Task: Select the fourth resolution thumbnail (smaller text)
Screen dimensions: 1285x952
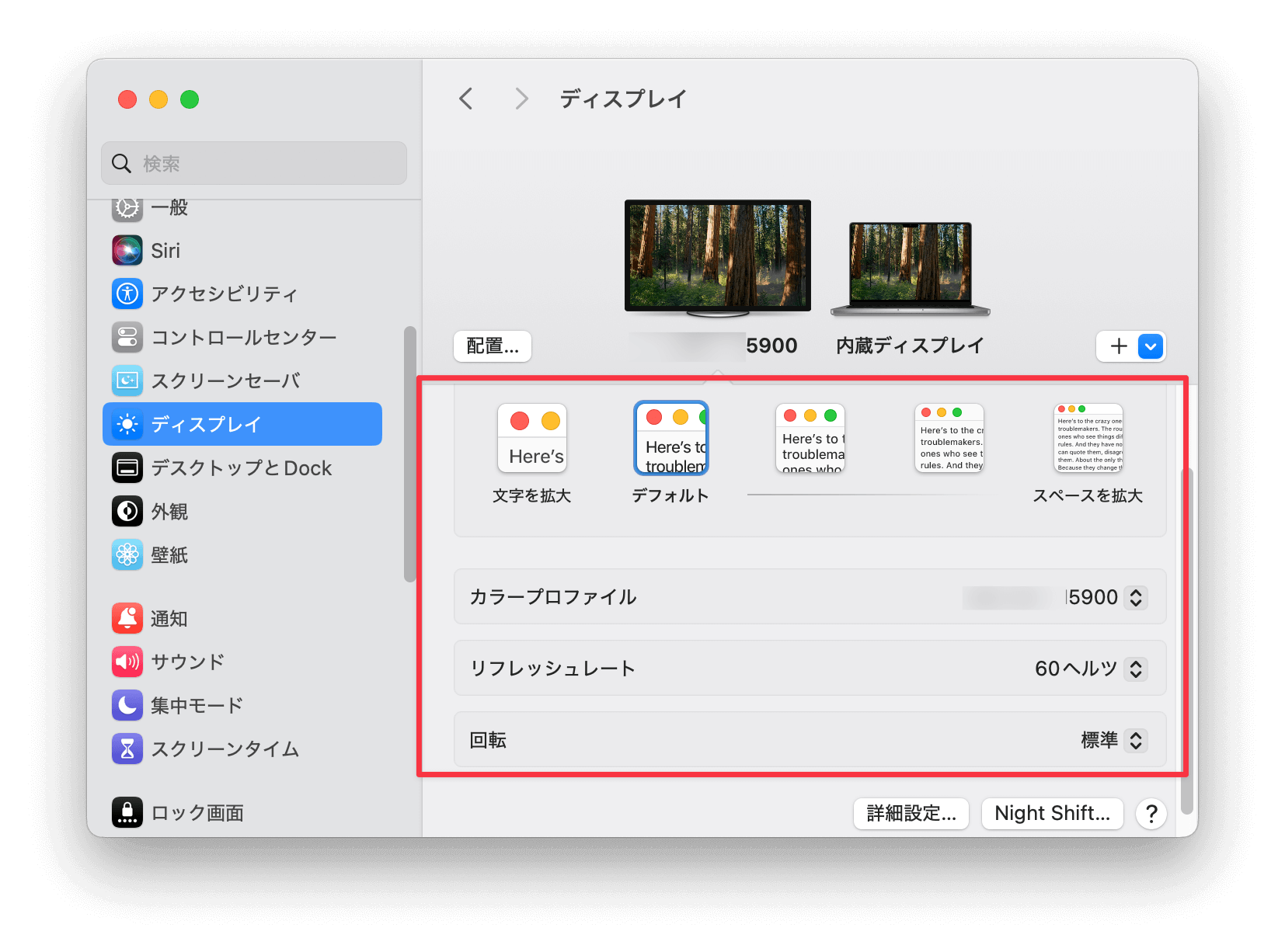Action: pos(949,438)
